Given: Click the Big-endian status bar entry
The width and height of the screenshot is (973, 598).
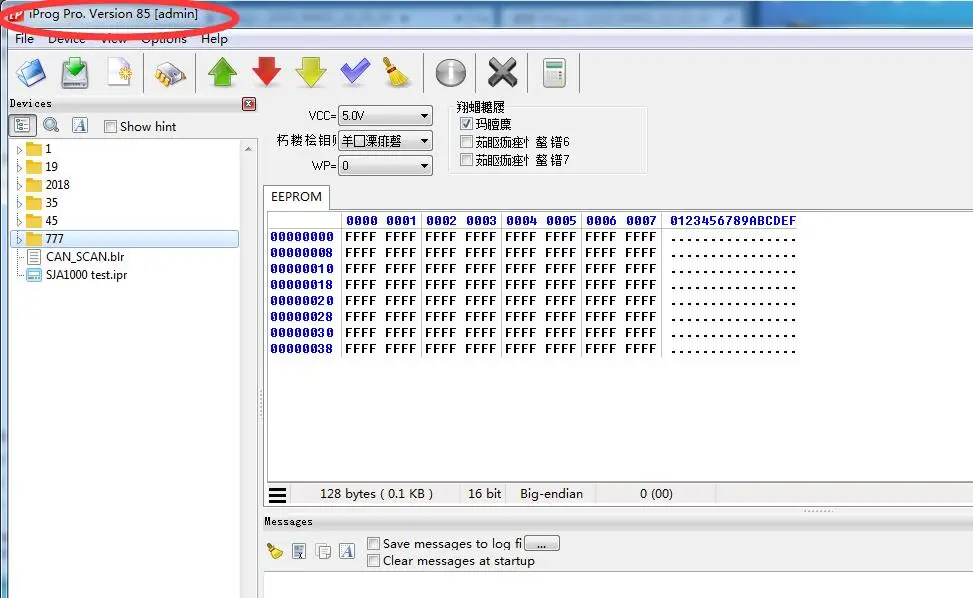Looking at the screenshot, I should (x=551, y=494).
